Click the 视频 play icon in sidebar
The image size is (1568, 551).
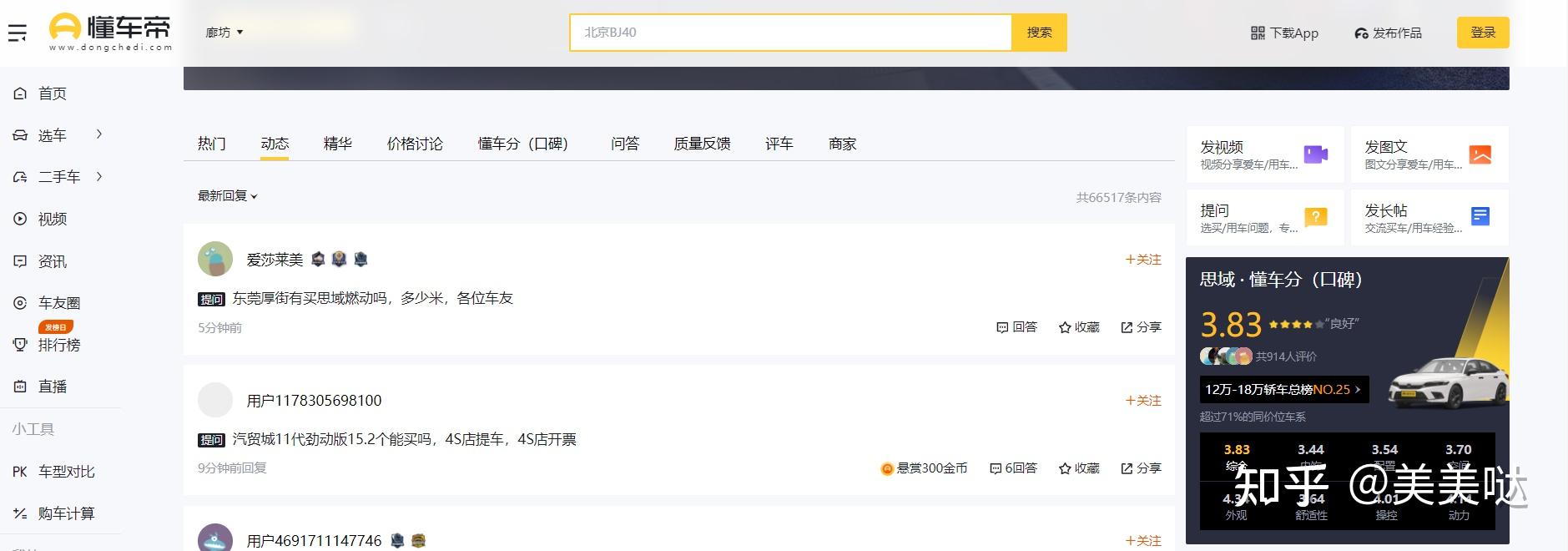coord(20,219)
